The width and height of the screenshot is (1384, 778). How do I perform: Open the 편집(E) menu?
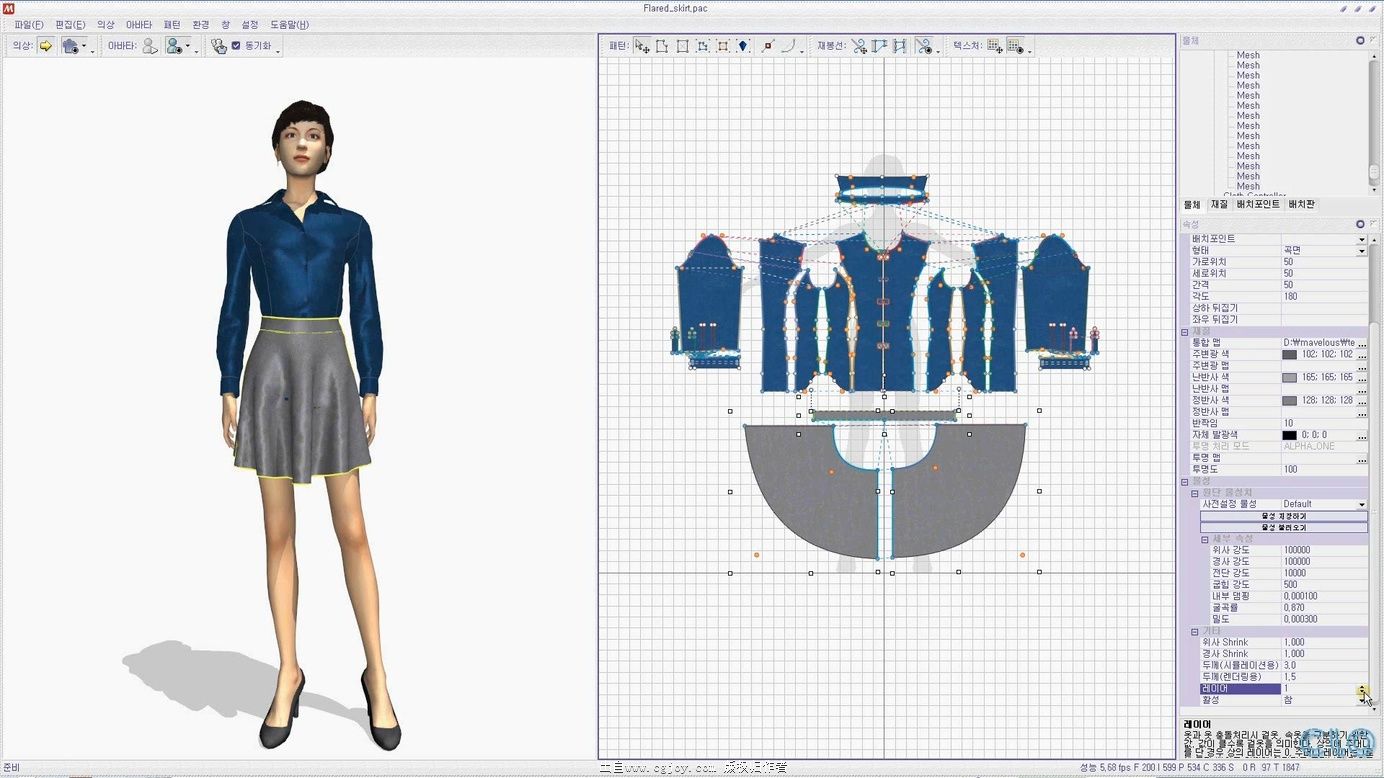click(70, 24)
